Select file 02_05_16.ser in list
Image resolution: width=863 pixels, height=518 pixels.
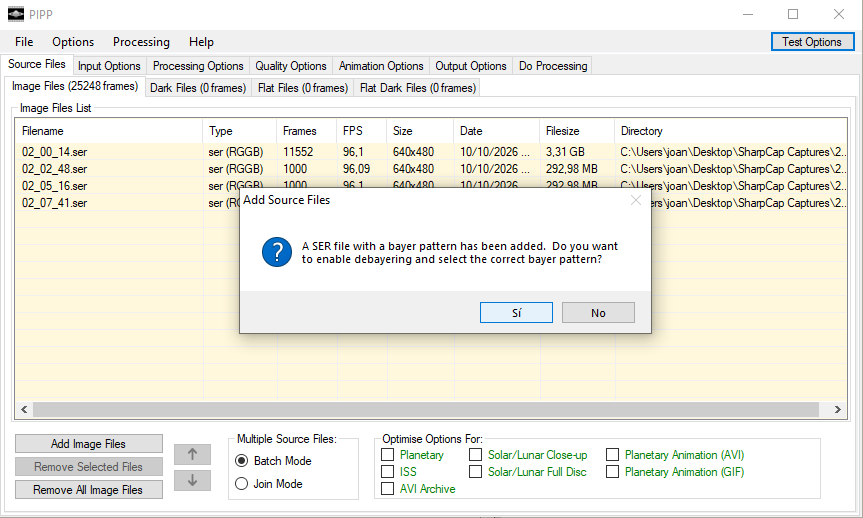[x=54, y=186]
